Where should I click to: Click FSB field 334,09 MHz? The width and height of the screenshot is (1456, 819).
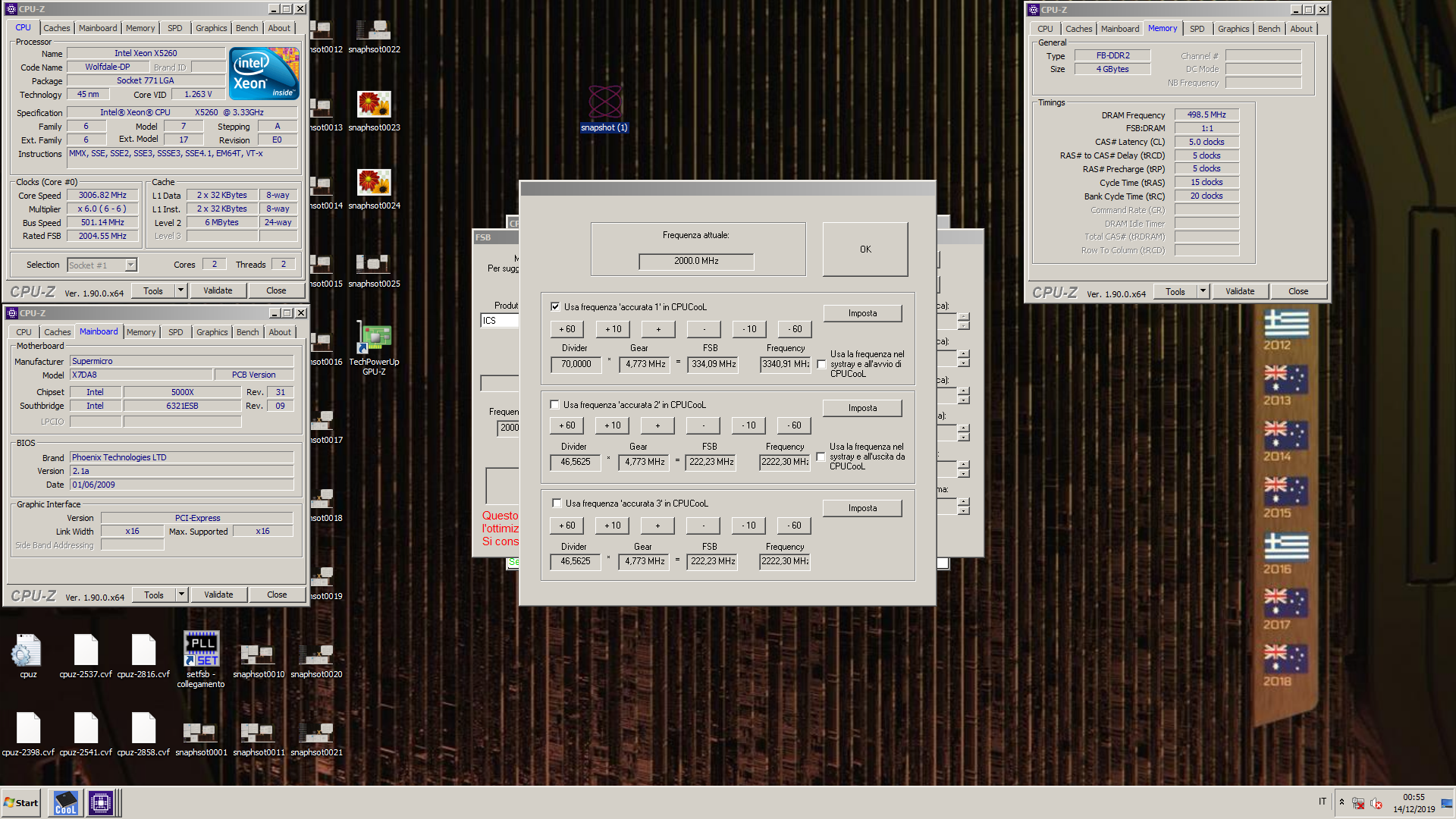713,364
